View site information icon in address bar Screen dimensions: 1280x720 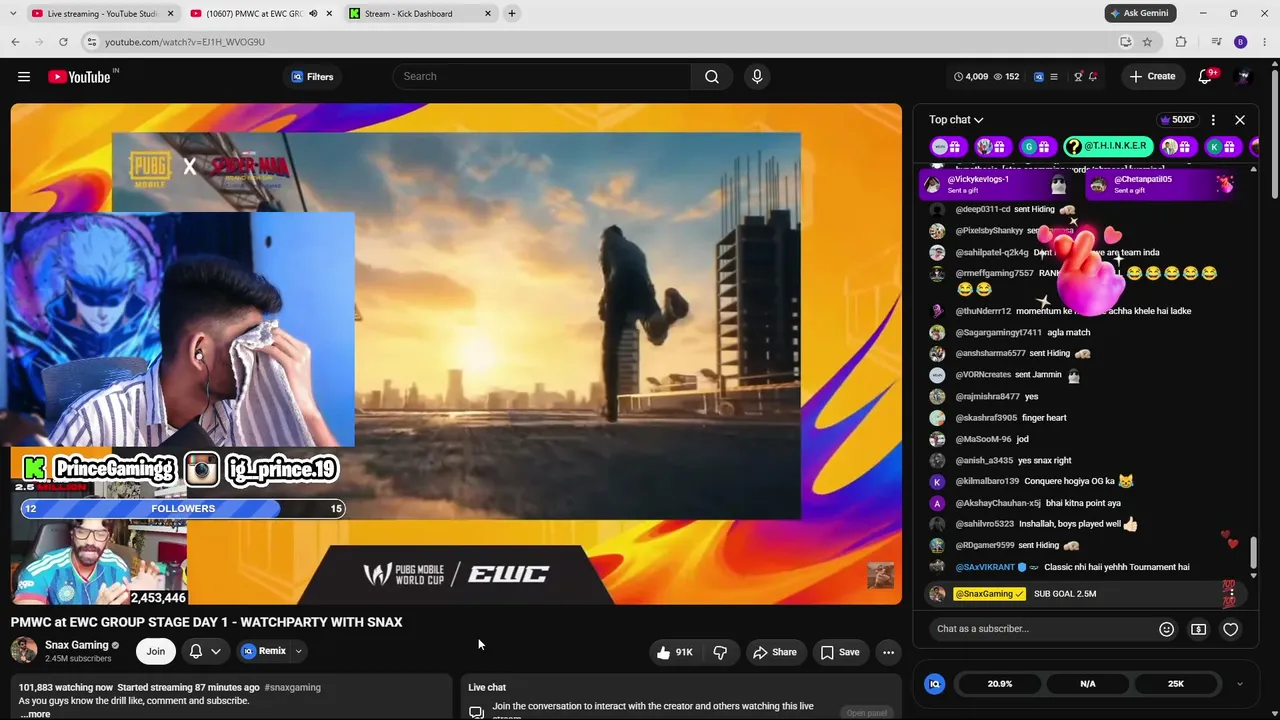91,42
